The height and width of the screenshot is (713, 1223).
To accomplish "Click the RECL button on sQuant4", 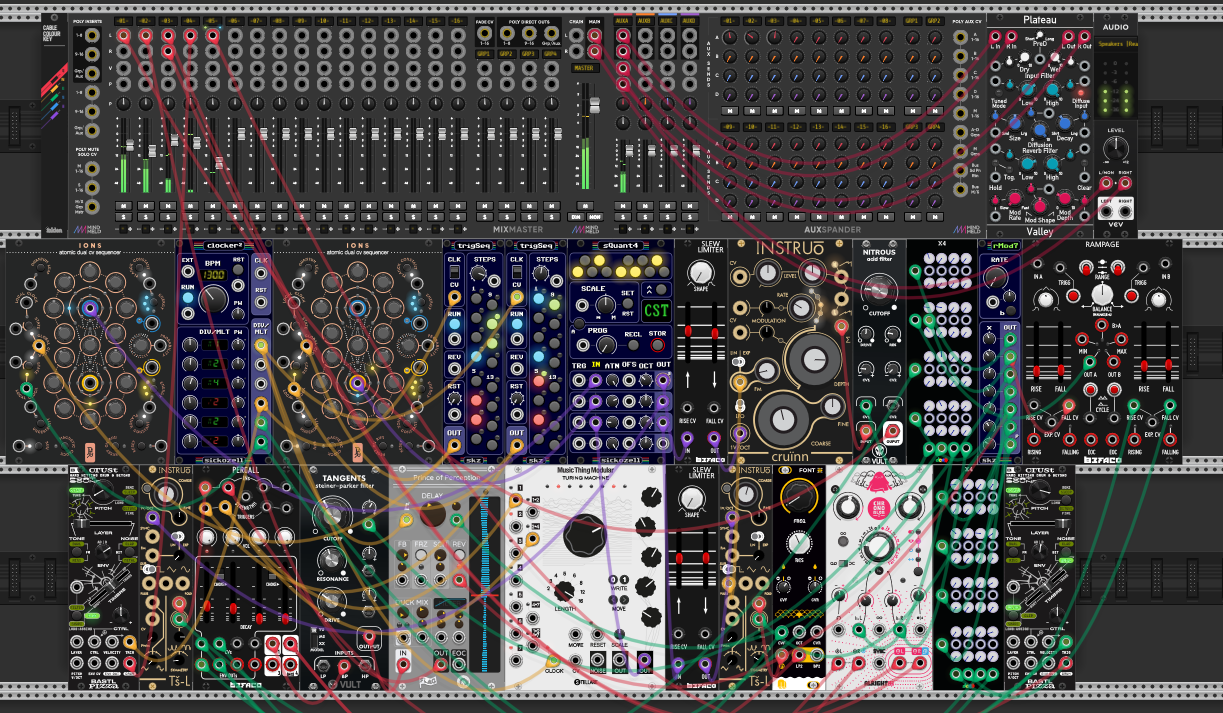I will pos(632,346).
